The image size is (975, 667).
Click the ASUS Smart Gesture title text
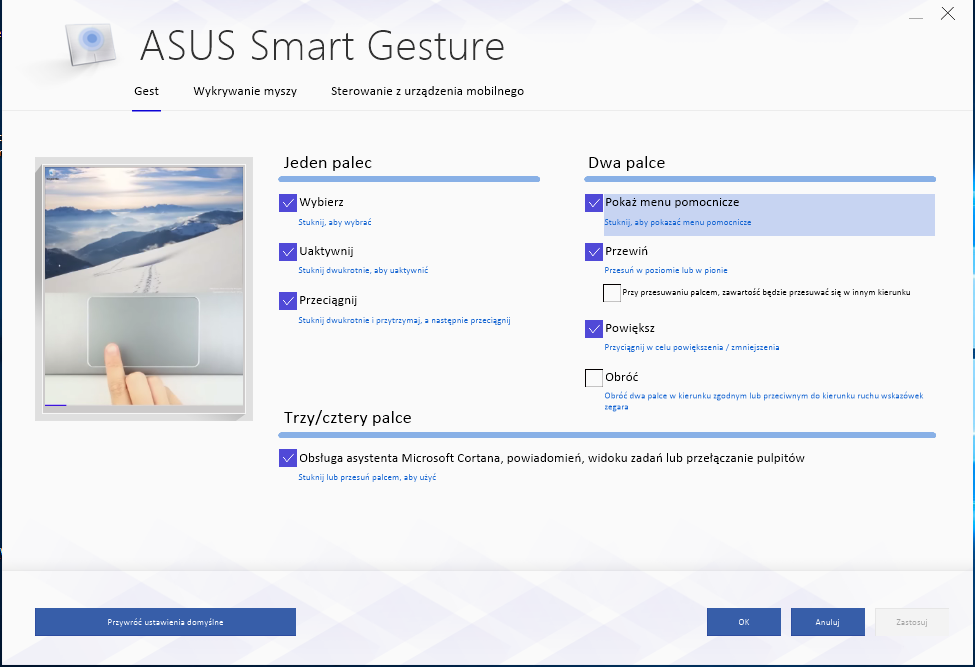[322, 45]
